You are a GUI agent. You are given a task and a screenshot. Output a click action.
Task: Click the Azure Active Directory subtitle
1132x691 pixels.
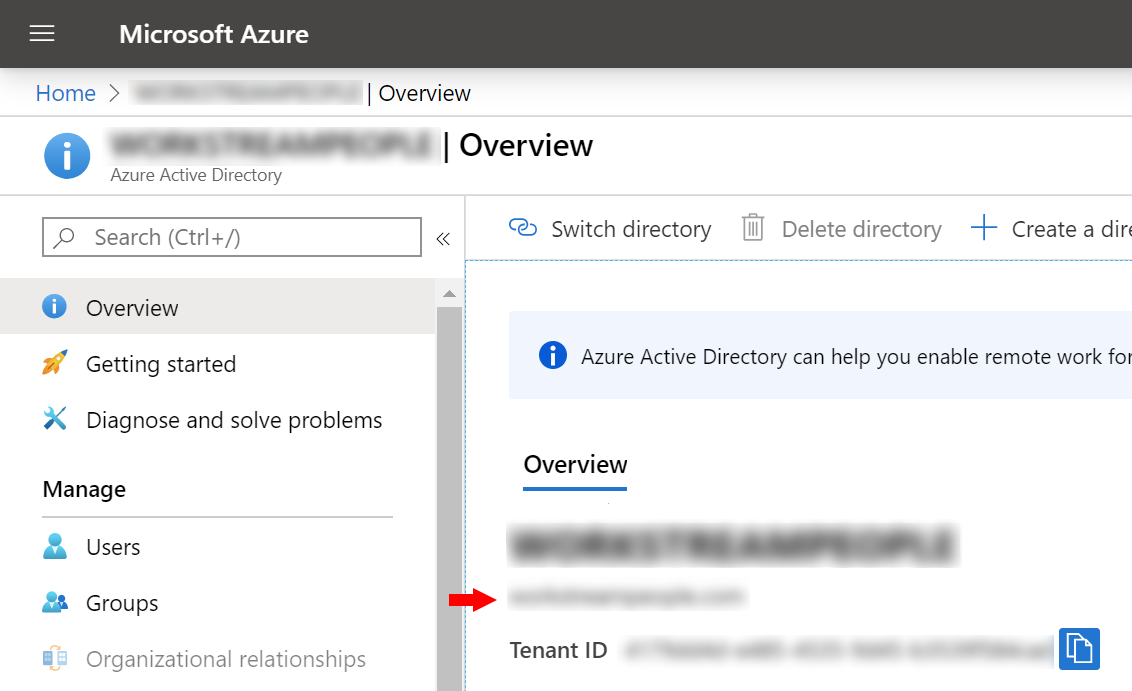click(196, 175)
